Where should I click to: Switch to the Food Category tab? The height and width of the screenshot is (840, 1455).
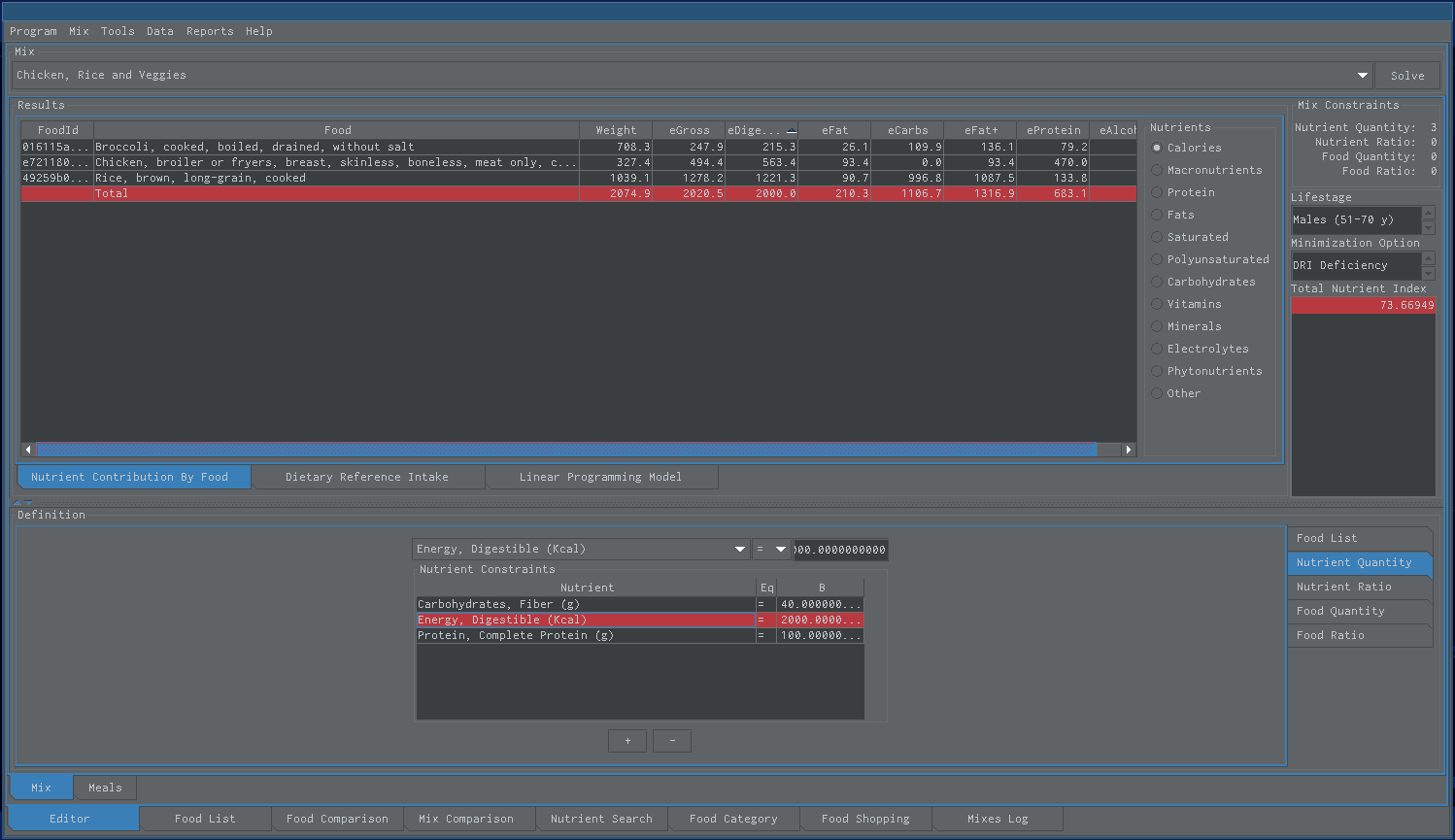click(x=733, y=819)
